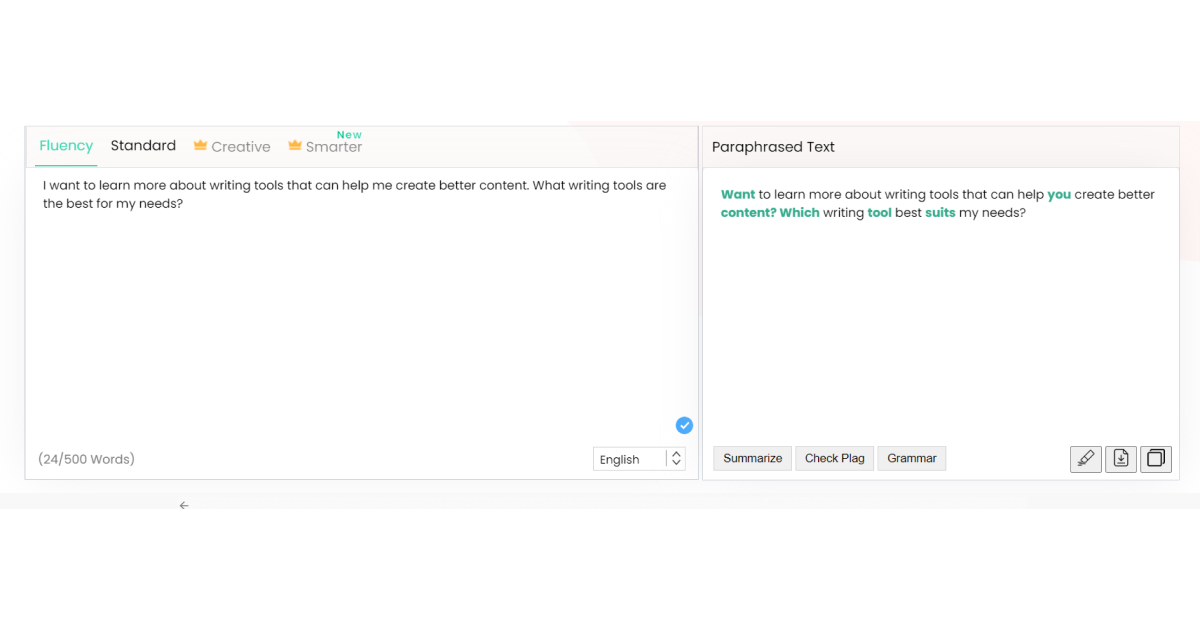Run the Check Plag button
The height and width of the screenshot is (630, 1200).
click(x=834, y=458)
